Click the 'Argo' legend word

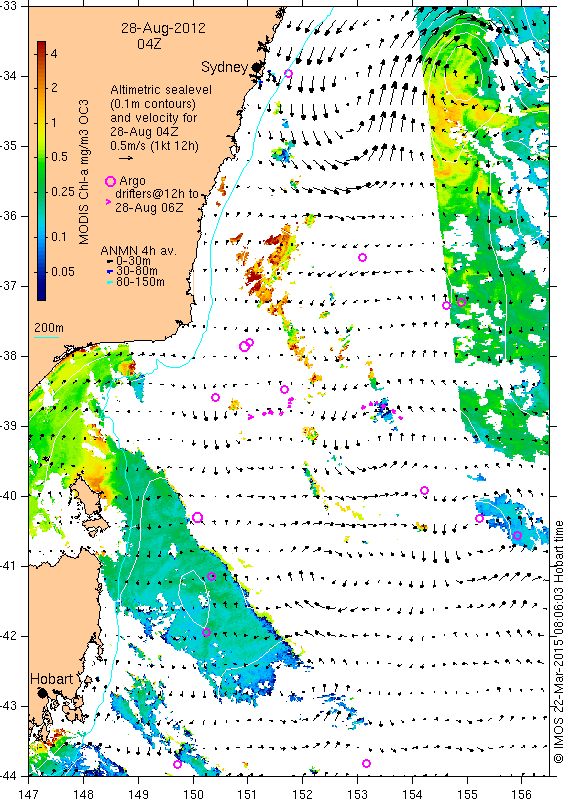click(132, 181)
